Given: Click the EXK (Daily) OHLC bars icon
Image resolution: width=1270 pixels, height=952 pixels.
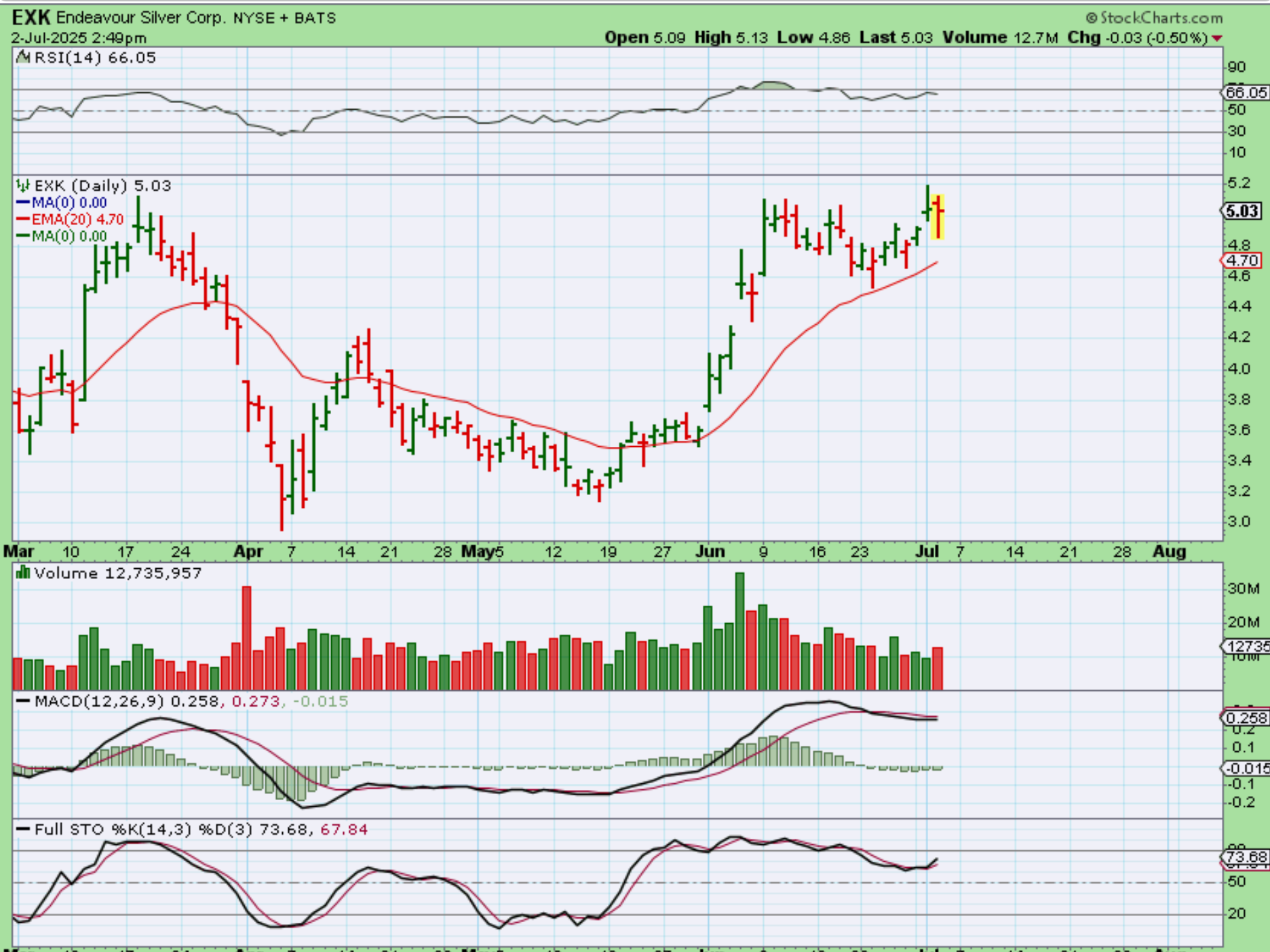Looking at the screenshot, I should click(23, 185).
